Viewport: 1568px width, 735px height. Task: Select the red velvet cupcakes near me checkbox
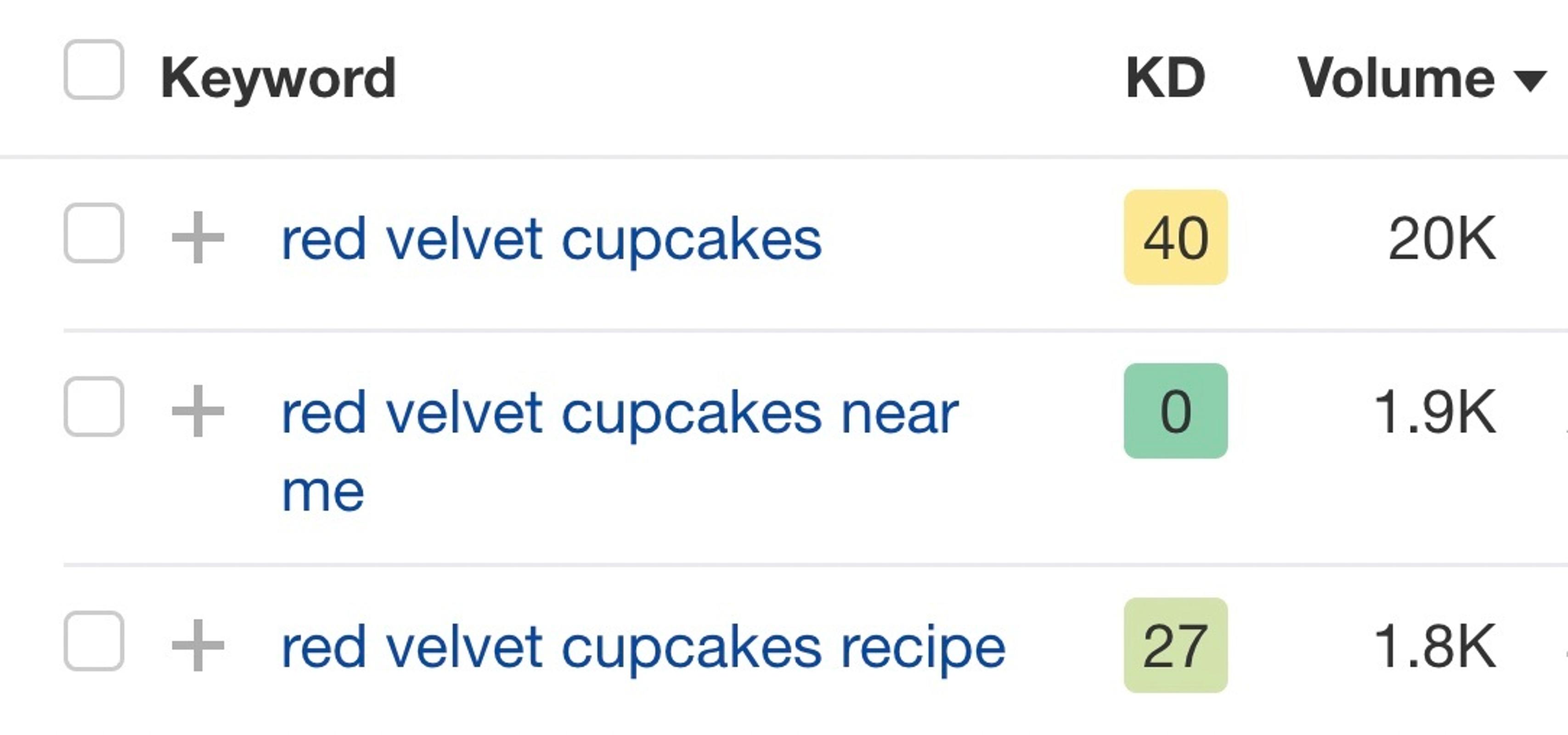coord(94,406)
